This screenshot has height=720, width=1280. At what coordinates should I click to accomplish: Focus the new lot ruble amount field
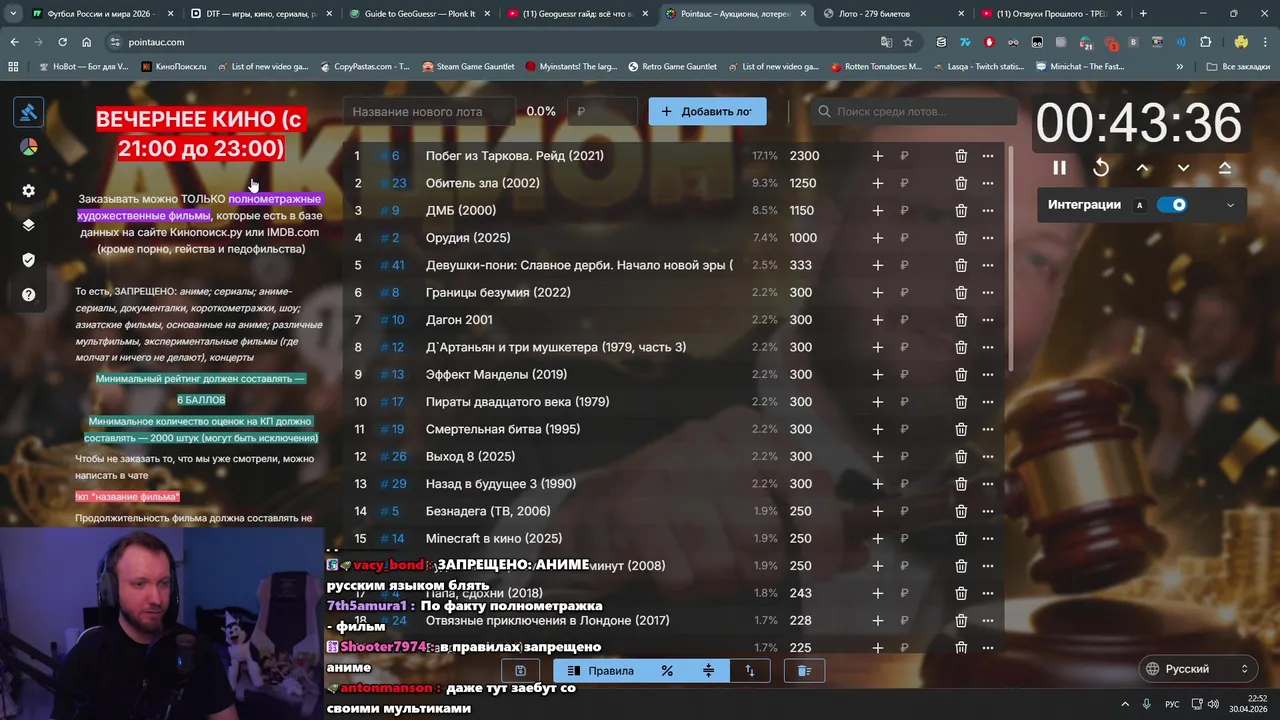click(602, 111)
